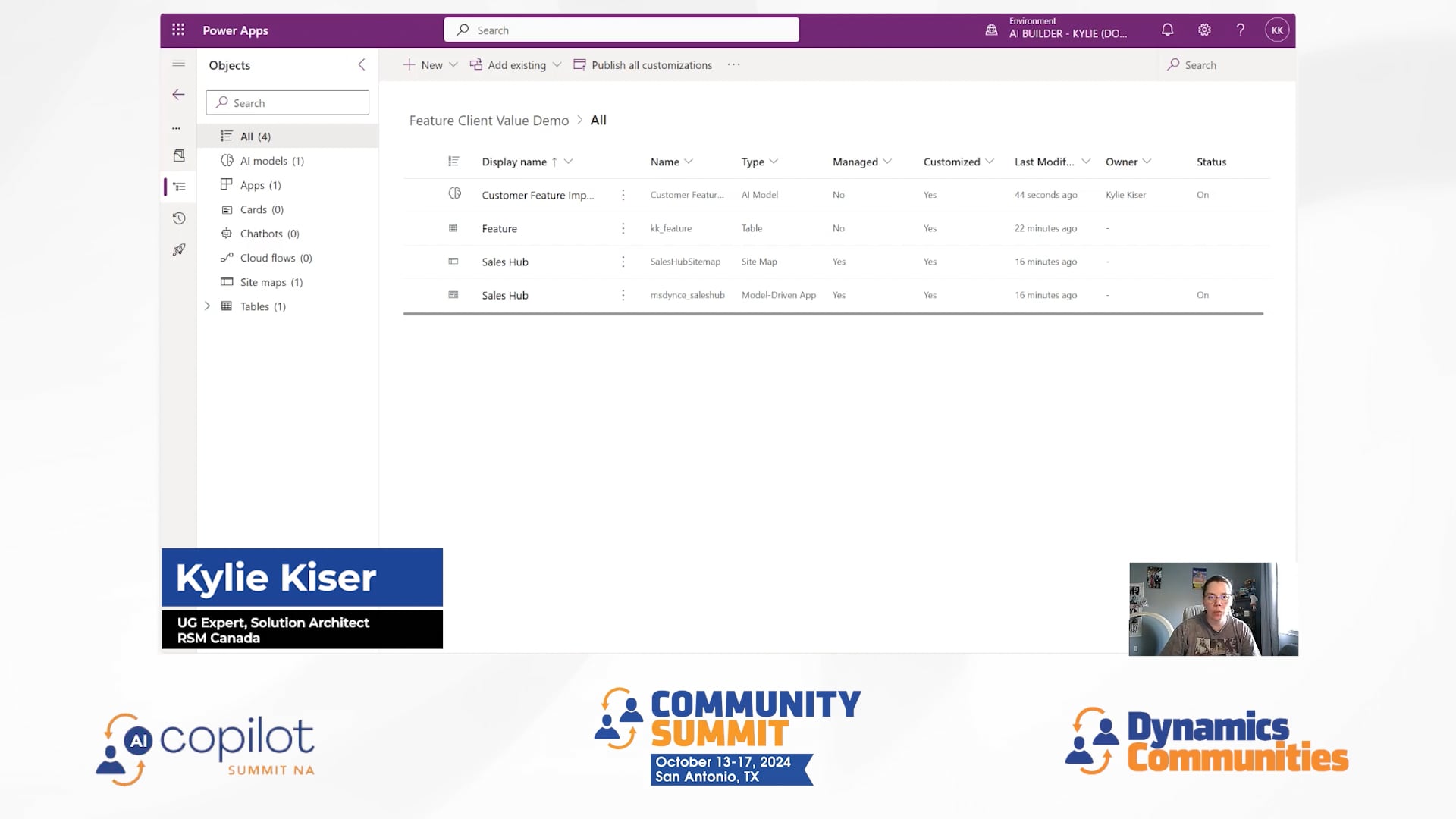Click the environment picker icon
1456x819 pixels.
(991, 30)
